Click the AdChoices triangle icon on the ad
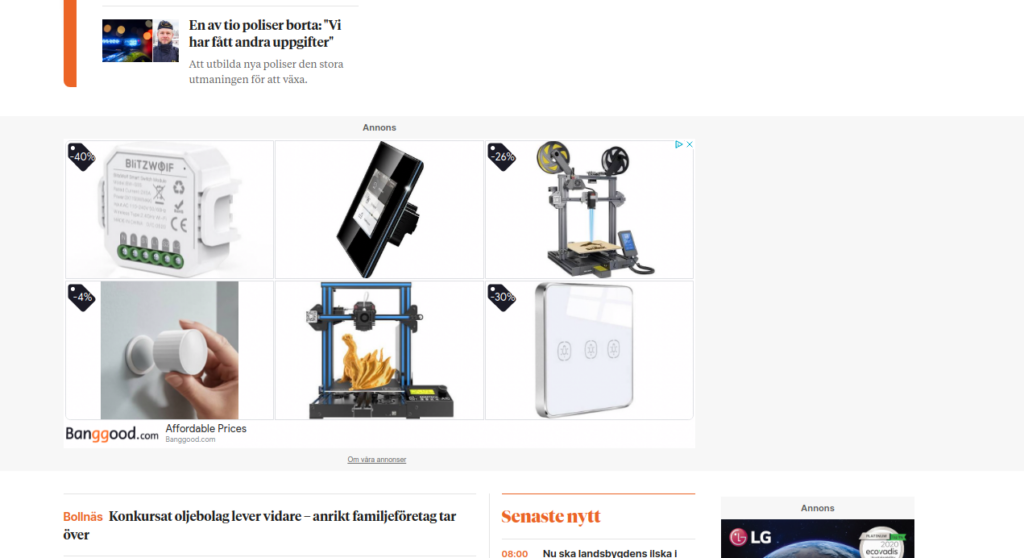This screenshot has height=558, width=1024. coord(679,144)
